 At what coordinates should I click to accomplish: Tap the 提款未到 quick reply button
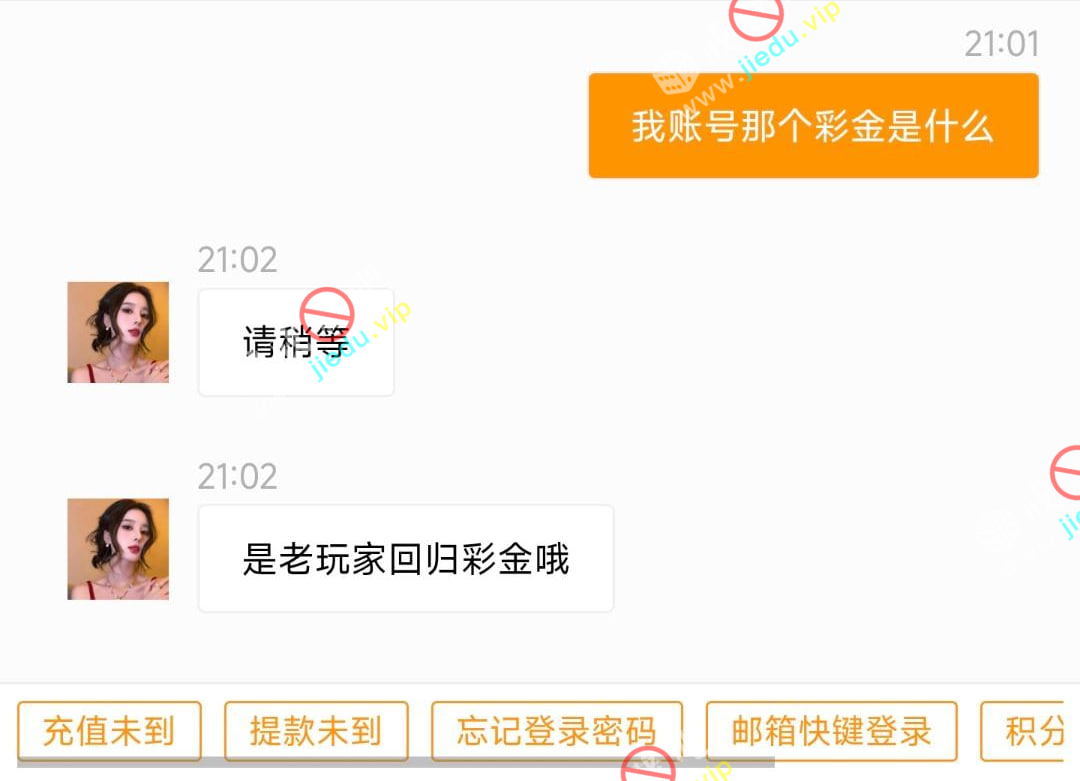tap(316, 731)
